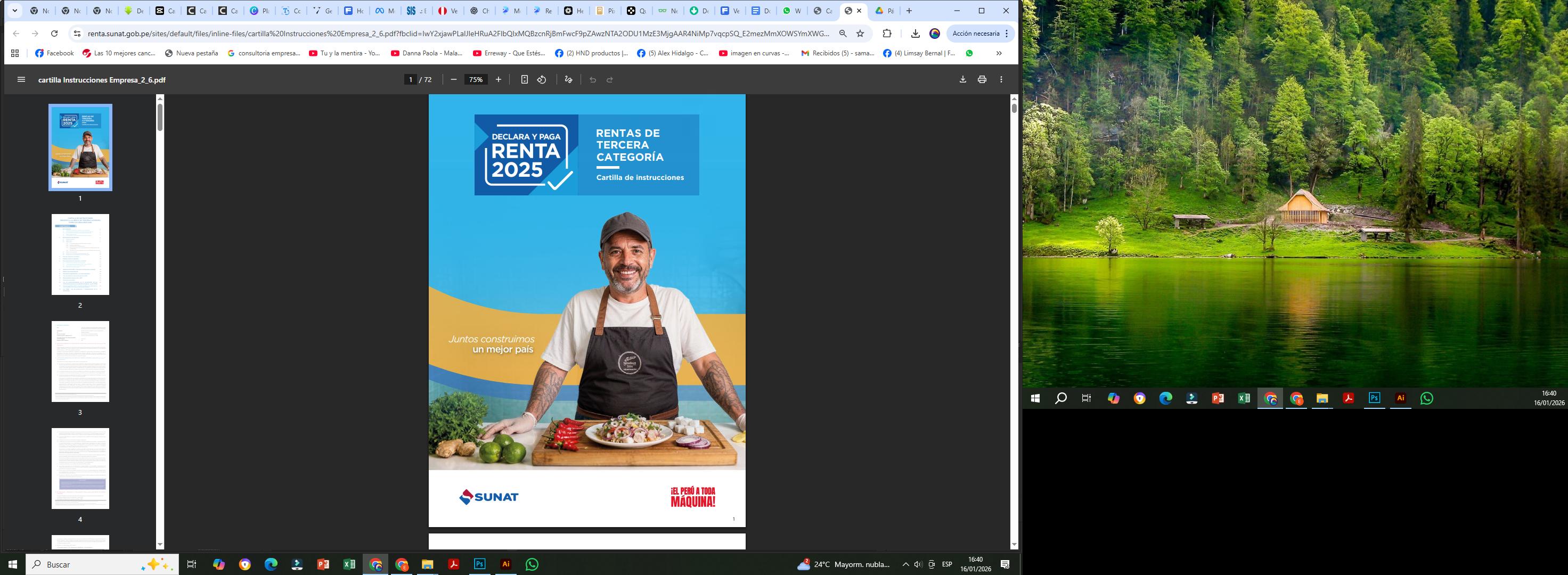The height and width of the screenshot is (575, 1568).
Task: Open page 2 thumbnail preview
Action: tap(80, 254)
